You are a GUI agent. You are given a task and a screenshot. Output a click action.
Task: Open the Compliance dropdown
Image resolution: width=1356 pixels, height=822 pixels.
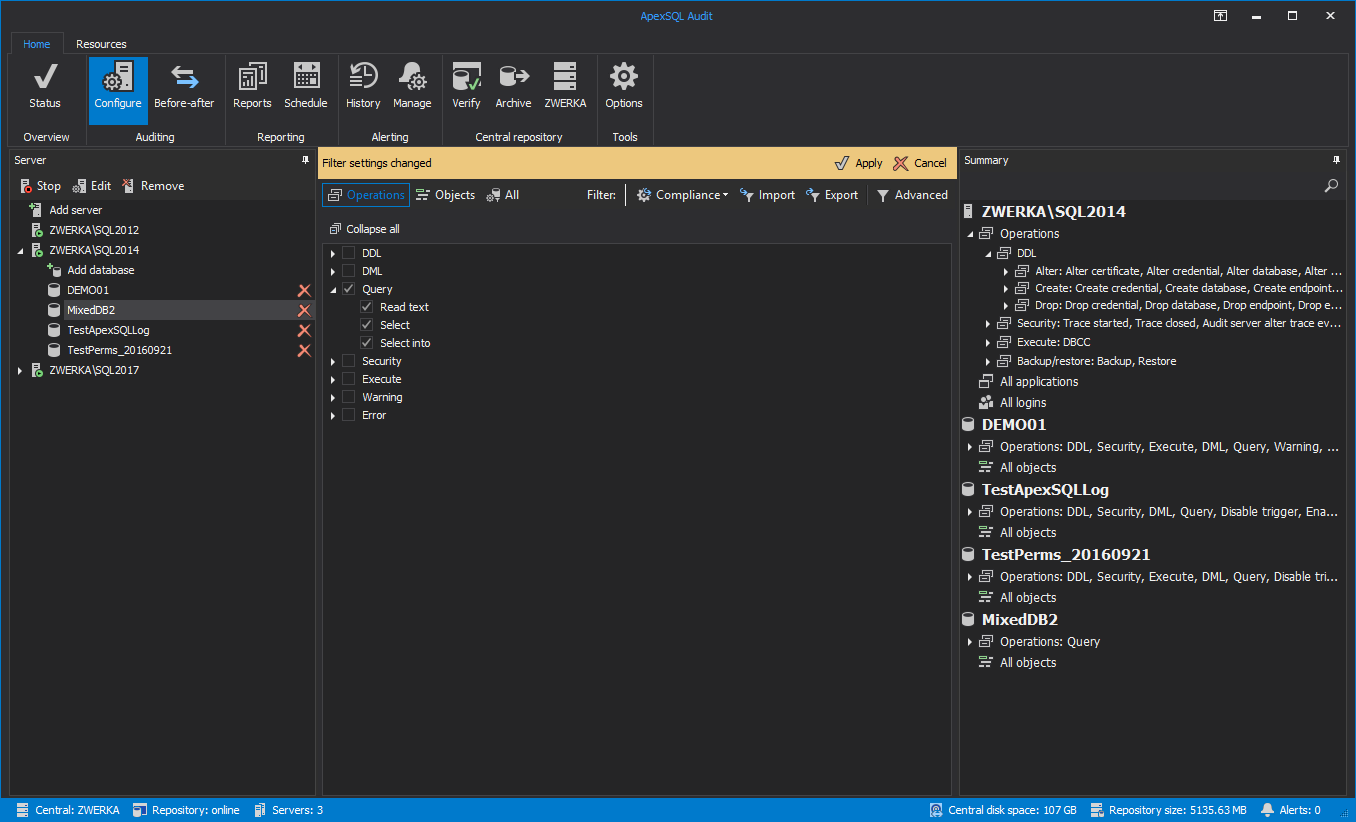click(682, 195)
